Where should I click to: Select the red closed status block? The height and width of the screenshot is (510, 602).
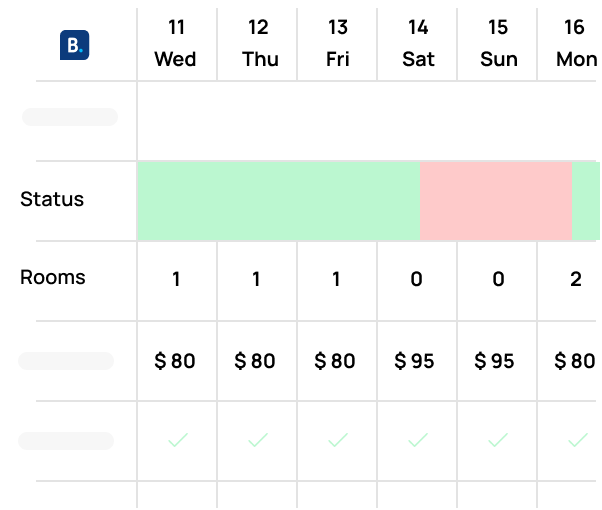coord(496,201)
